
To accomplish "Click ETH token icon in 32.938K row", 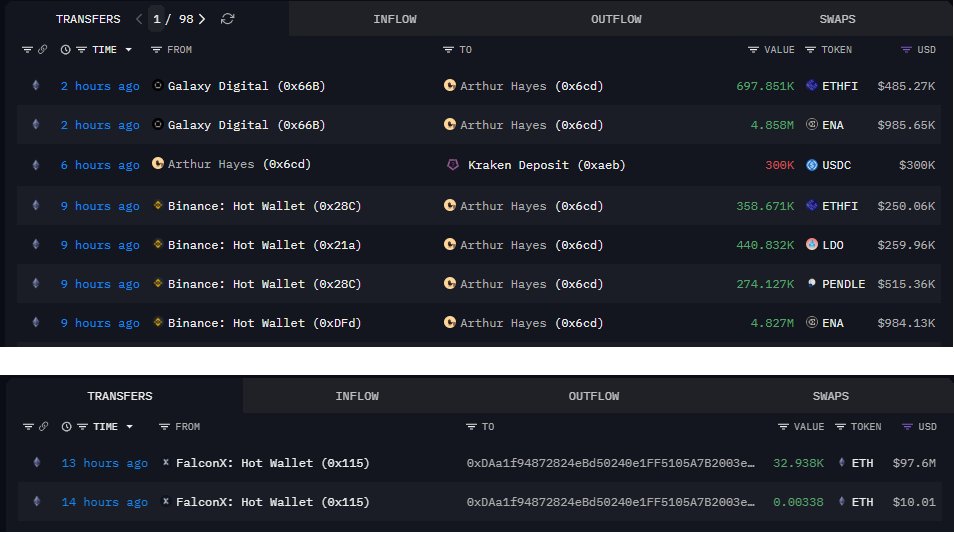I will pos(841,462).
